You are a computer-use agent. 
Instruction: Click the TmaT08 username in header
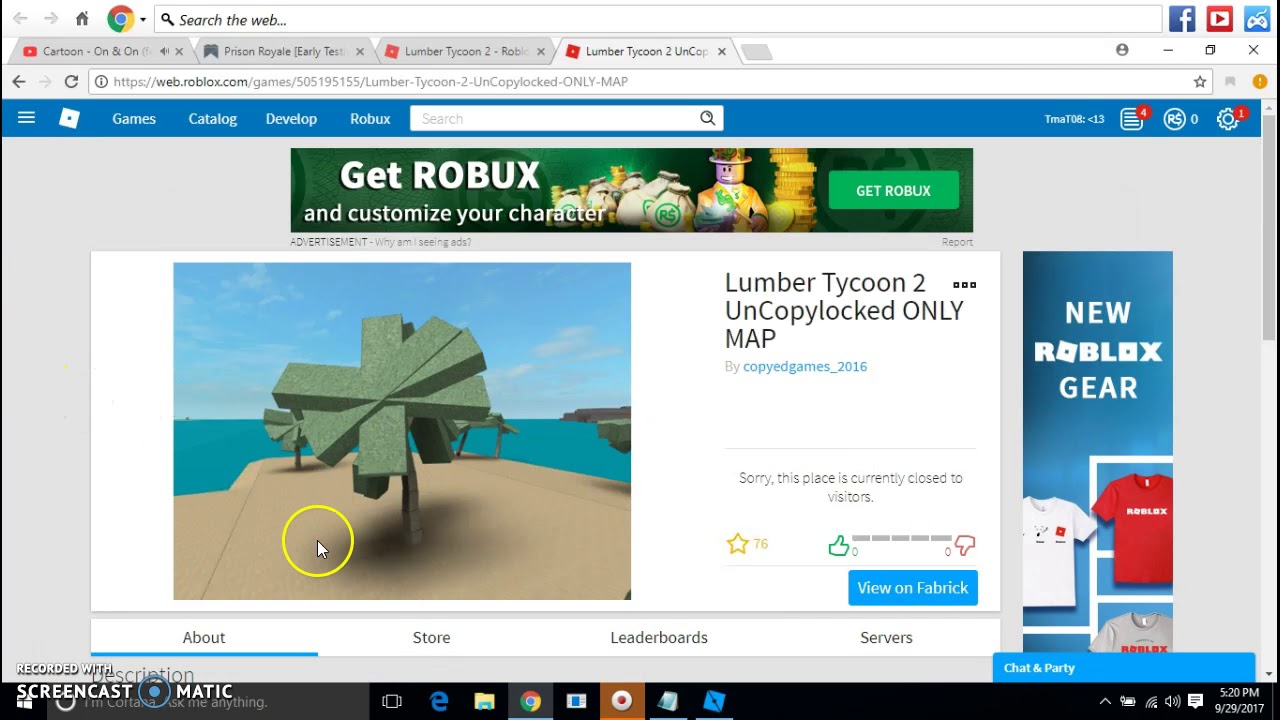coord(1074,119)
